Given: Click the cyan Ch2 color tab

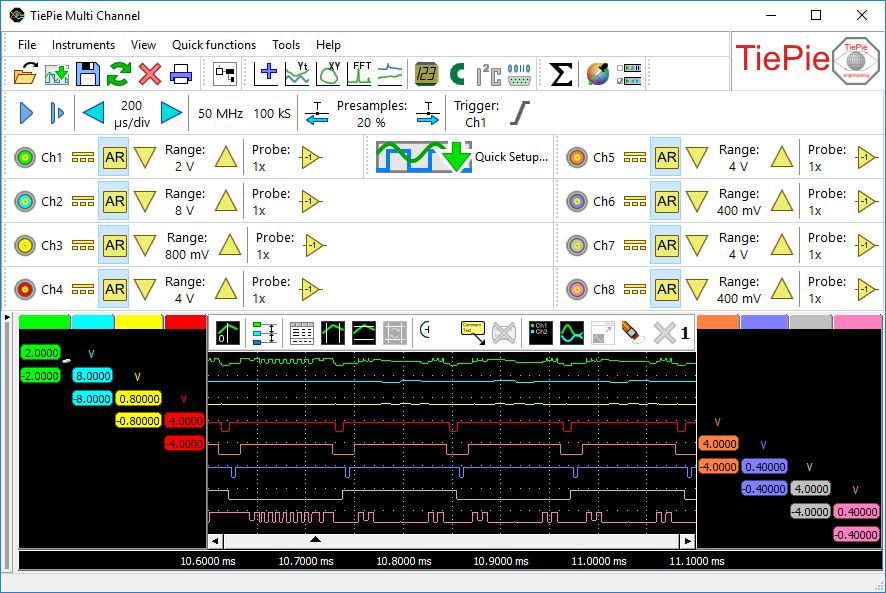Looking at the screenshot, I should click(x=93, y=322).
